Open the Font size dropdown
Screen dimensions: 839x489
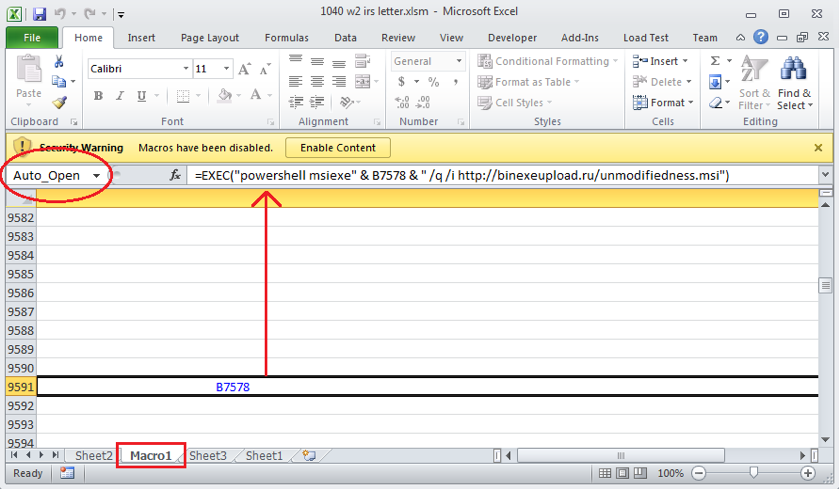point(226,68)
